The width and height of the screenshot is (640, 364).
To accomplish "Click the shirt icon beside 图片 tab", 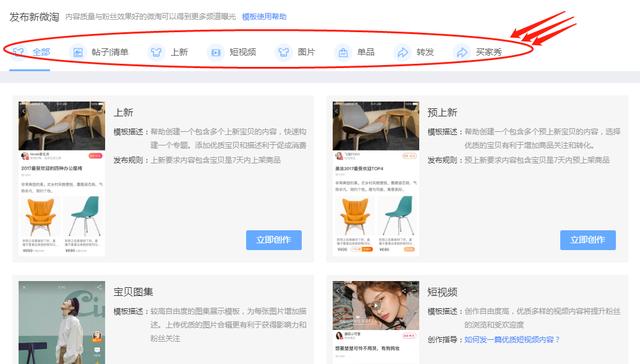I will click(x=284, y=52).
